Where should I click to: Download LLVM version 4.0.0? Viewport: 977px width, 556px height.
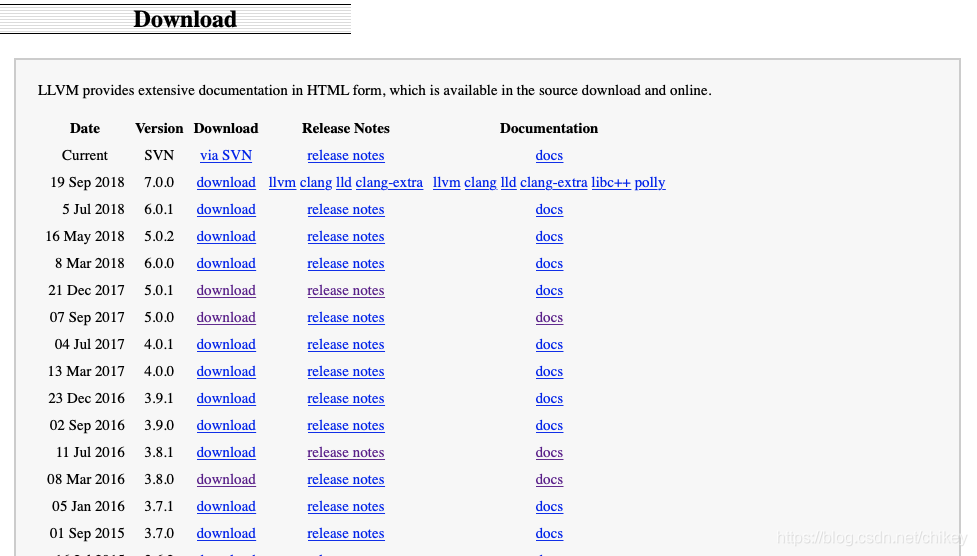226,371
